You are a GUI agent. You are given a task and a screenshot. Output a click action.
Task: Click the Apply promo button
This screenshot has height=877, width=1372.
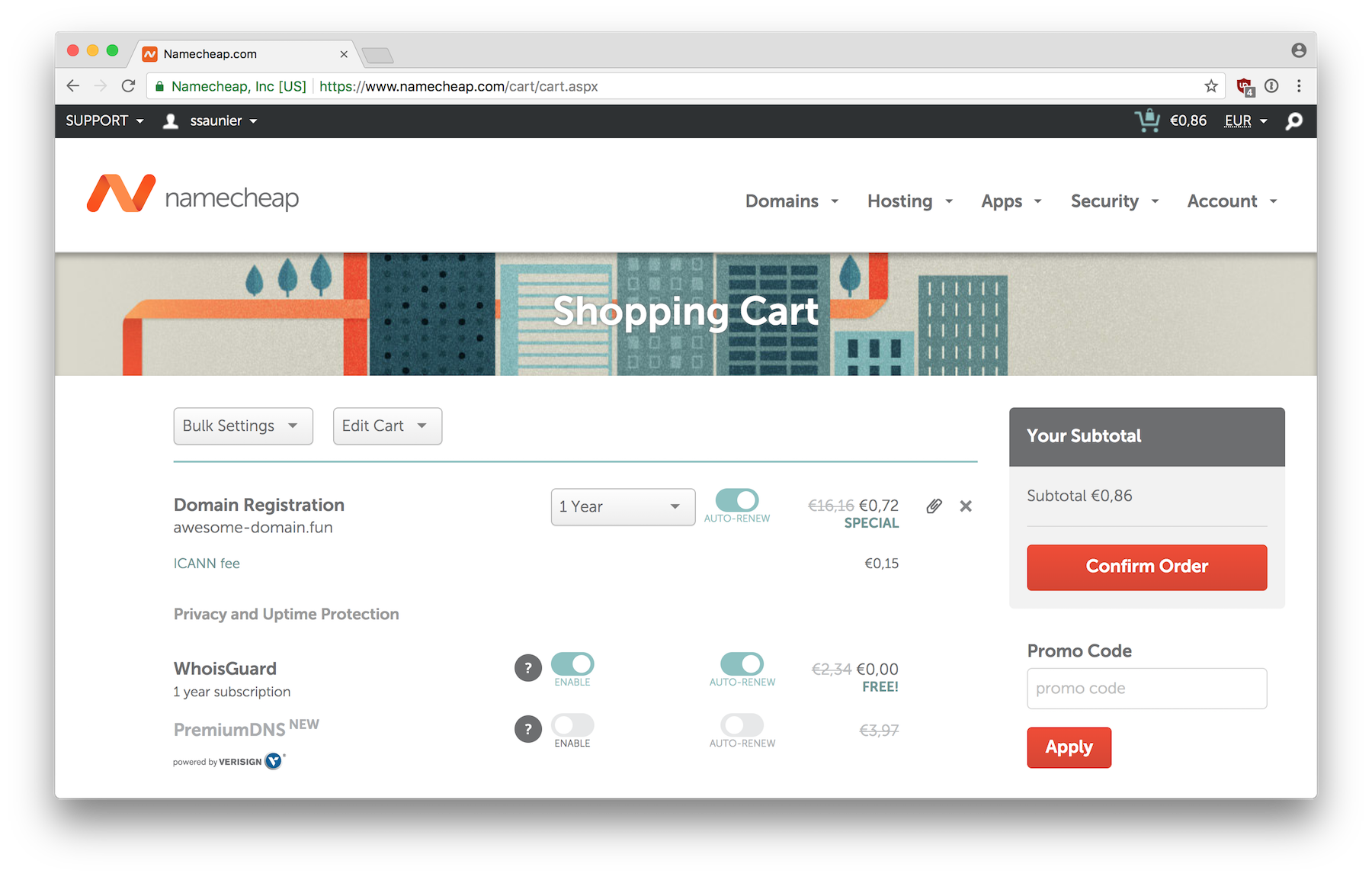(1069, 747)
